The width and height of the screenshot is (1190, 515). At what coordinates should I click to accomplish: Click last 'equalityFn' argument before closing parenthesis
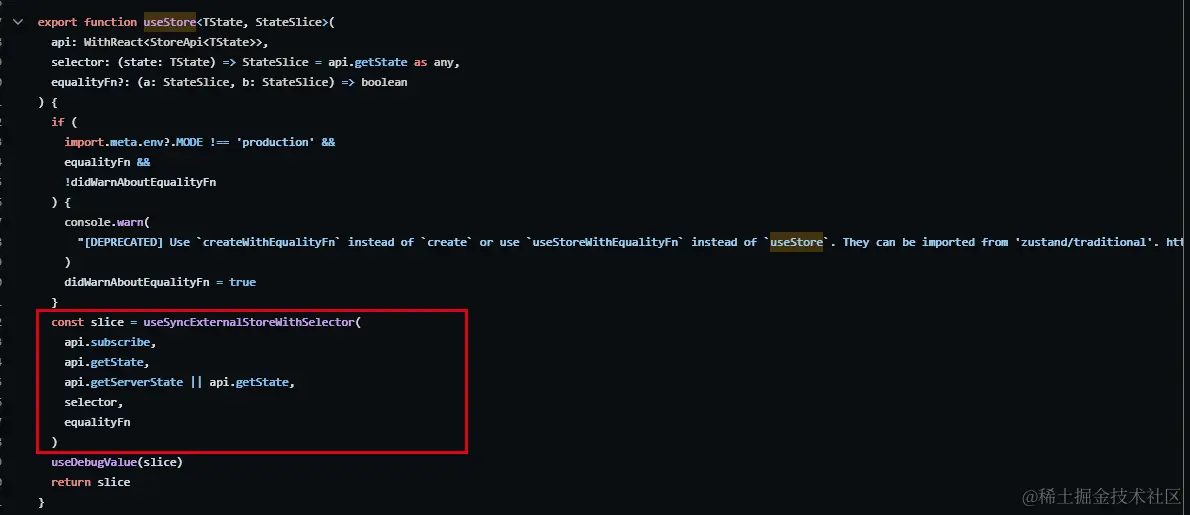click(x=97, y=422)
